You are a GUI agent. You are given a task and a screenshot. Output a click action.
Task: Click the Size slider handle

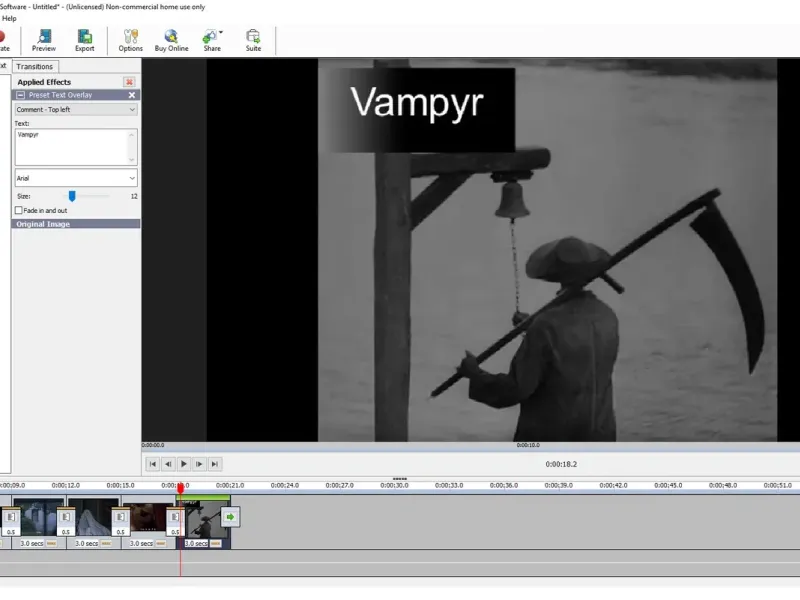pos(72,196)
